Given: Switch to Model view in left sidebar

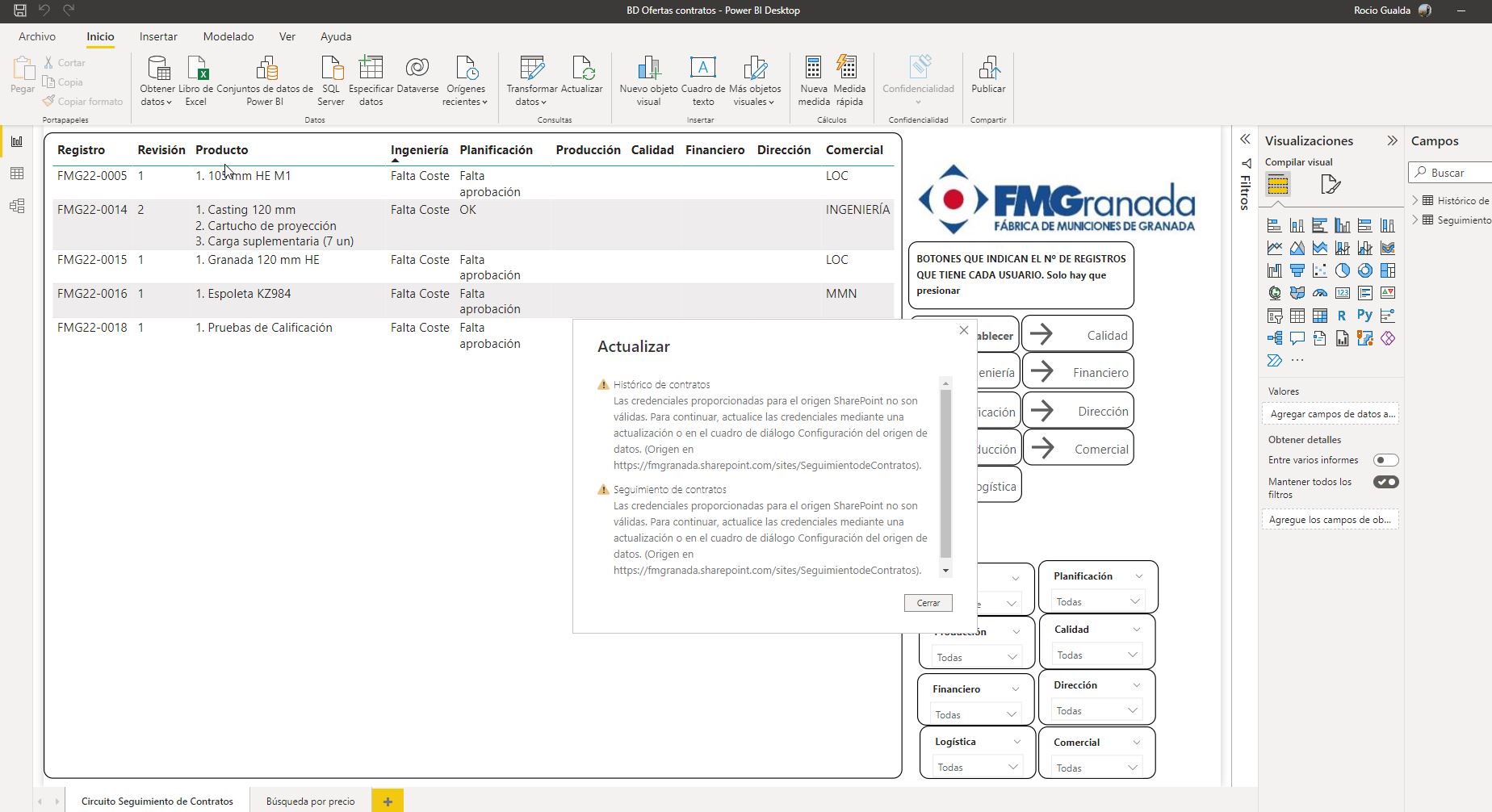Looking at the screenshot, I should coord(17,206).
